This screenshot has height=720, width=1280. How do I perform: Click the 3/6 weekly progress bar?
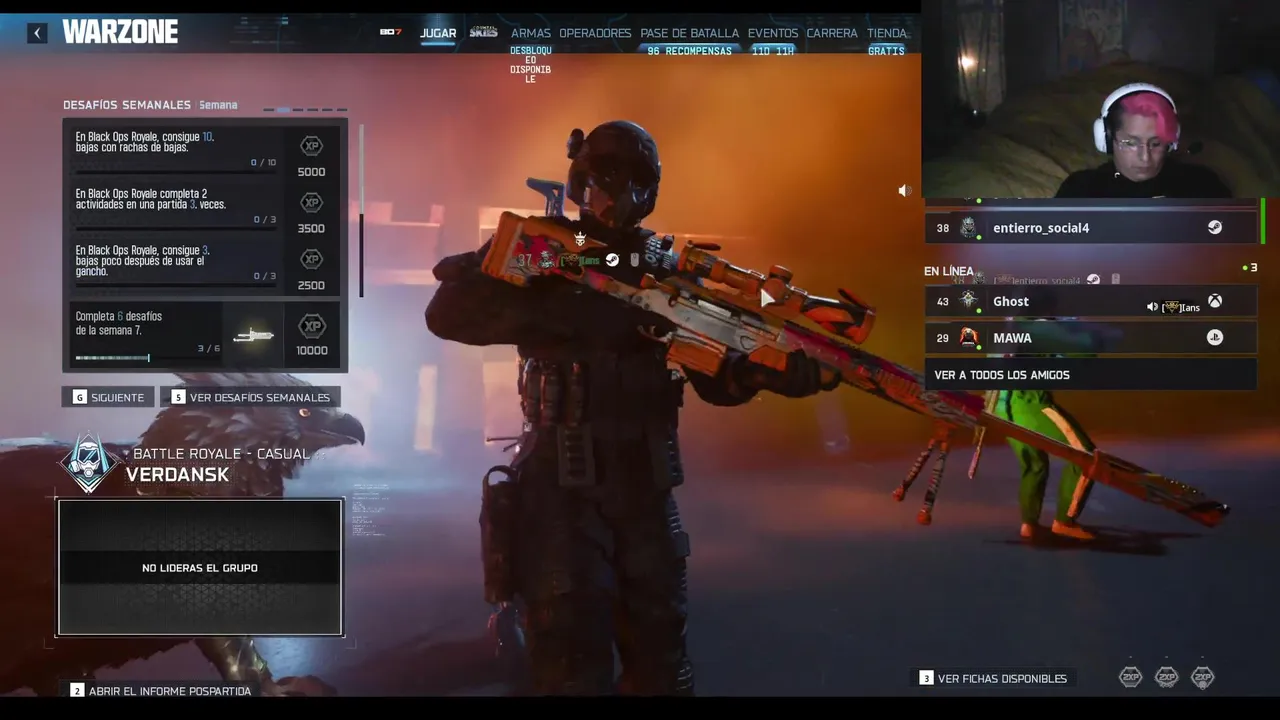[x=148, y=357]
